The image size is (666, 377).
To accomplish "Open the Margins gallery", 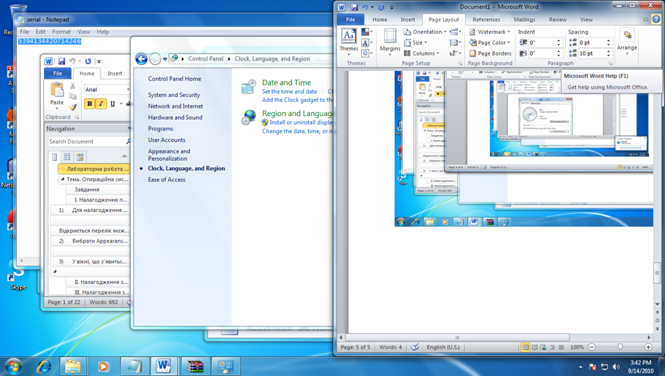I will (x=390, y=41).
